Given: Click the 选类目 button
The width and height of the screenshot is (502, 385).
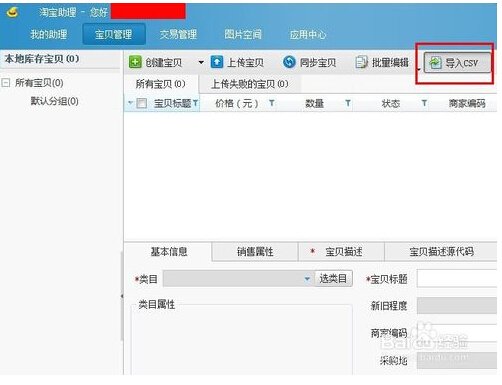Looking at the screenshot, I should coord(333,278).
